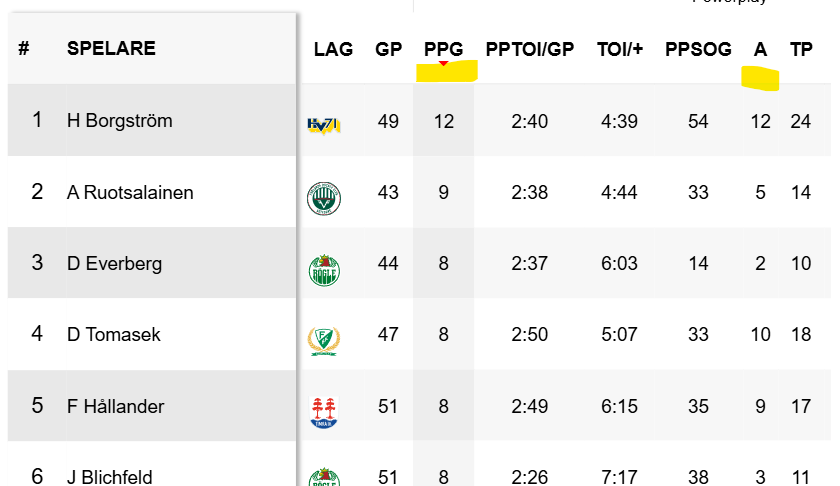This screenshot has width=840, height=486.
Task: Open player H Borgström
Action: (x=120, y=121)
